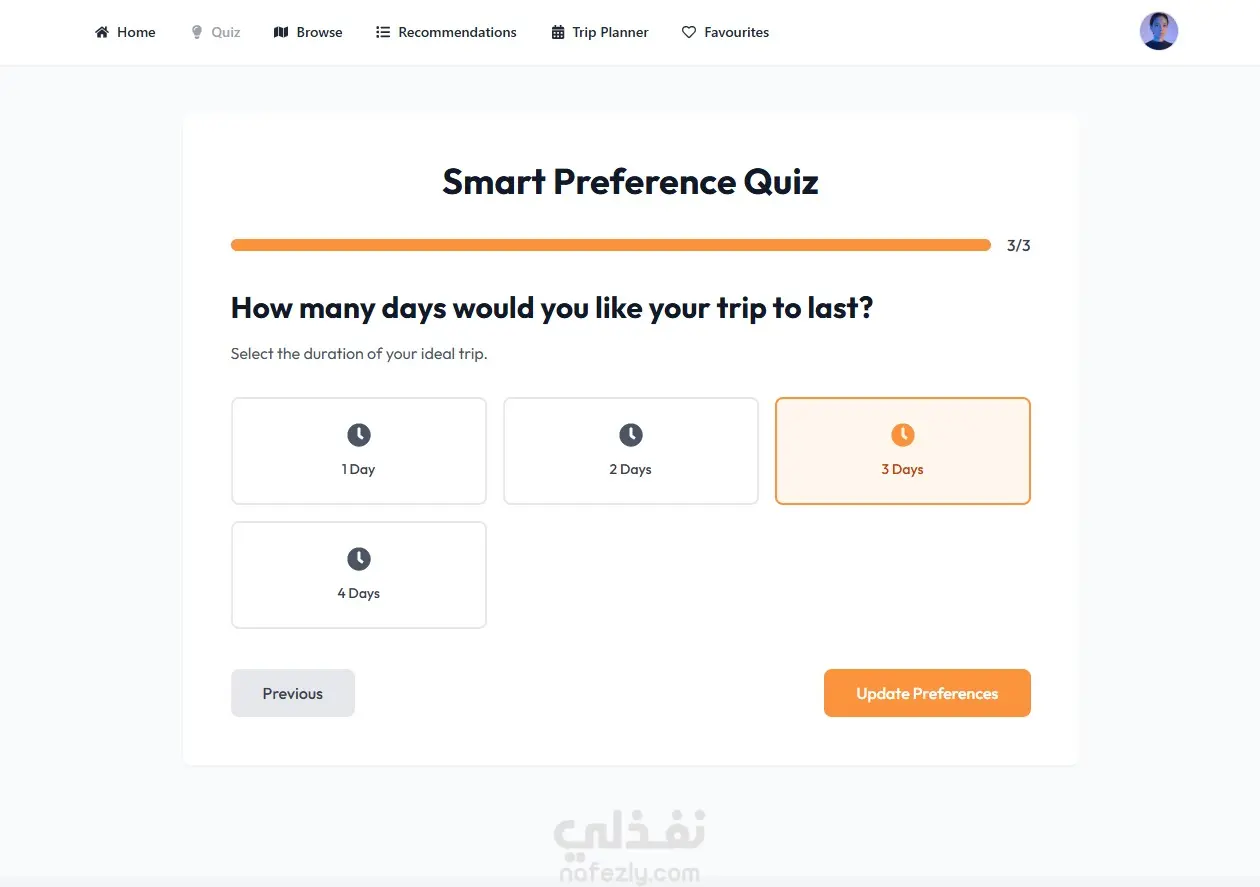The height and width of the screenshot is (887, 1260).
Task: Click the map icon beside Browse
Action: 281,32
